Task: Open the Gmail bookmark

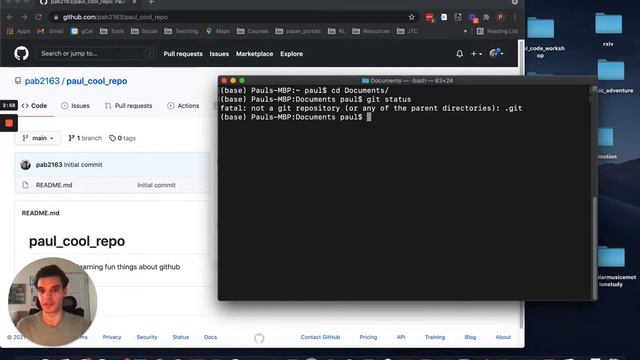Action: pyautogui.click(x=50, y=31)
